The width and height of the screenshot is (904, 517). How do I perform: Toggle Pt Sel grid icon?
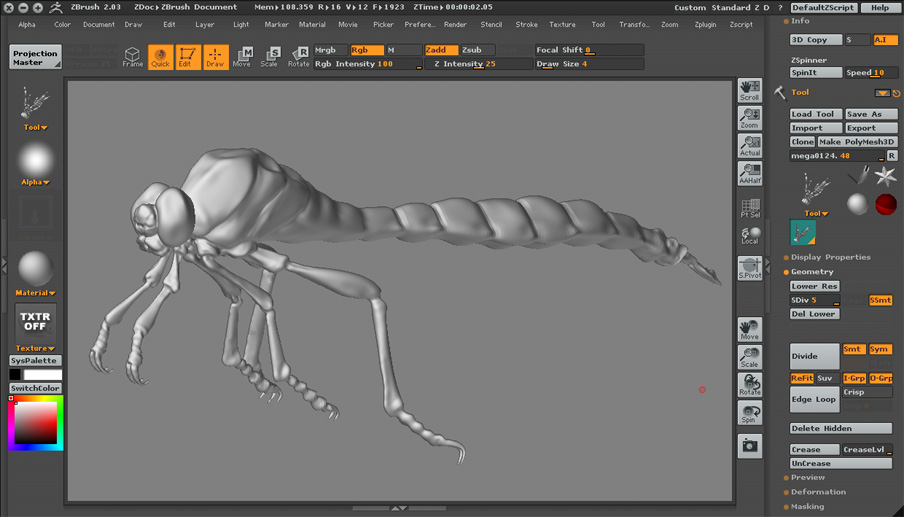click(749, 208)
